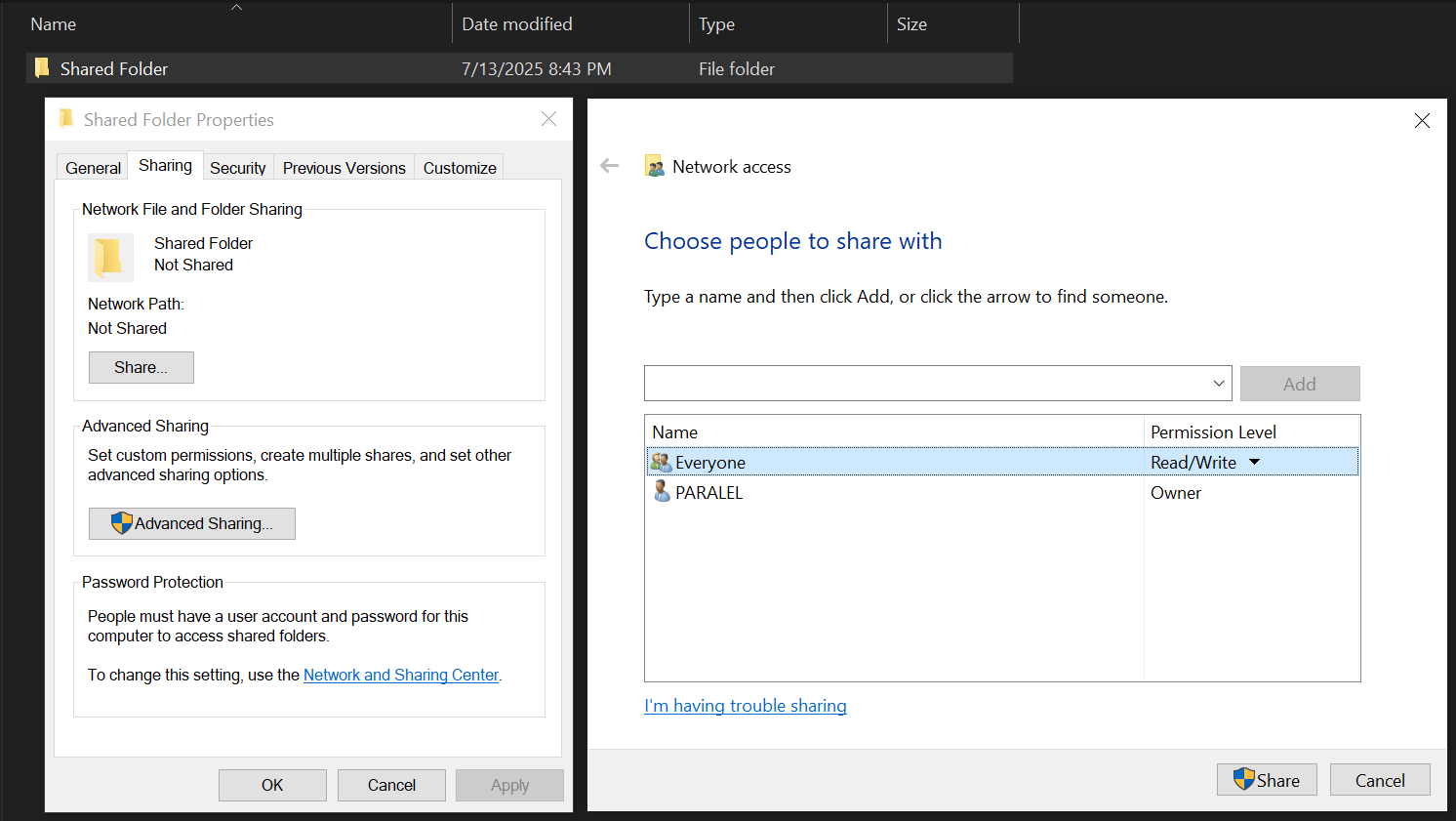Click the PARALEL user icon
The height and width of the screenshot is (821, 1456).
click(x=663, y=492)
